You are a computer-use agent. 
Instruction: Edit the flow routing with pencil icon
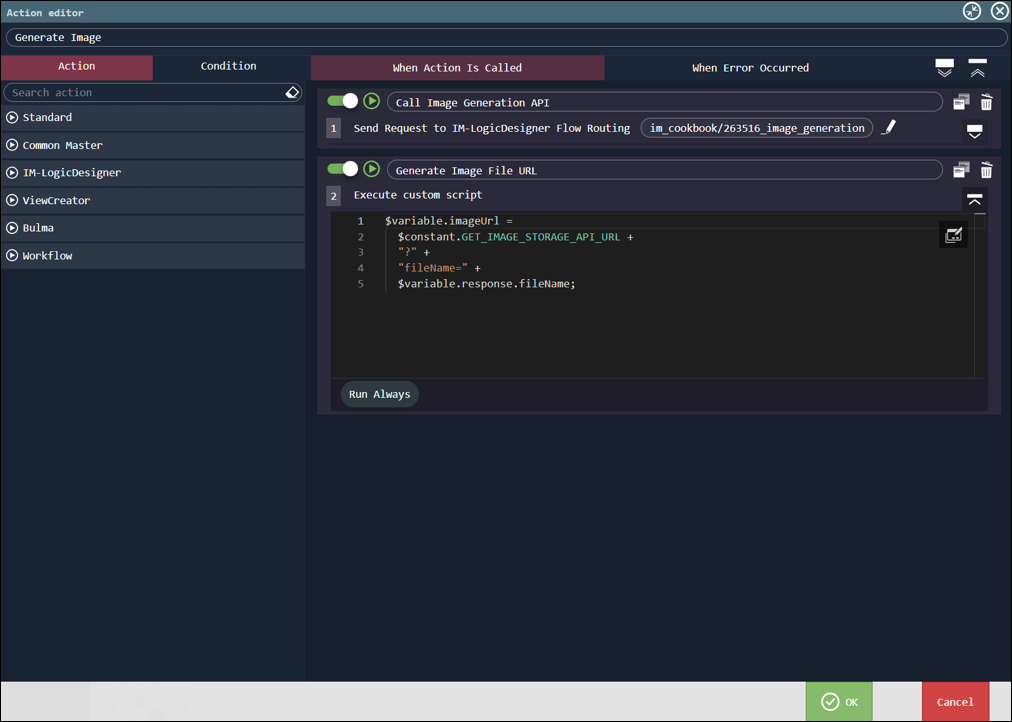[888, 128]
